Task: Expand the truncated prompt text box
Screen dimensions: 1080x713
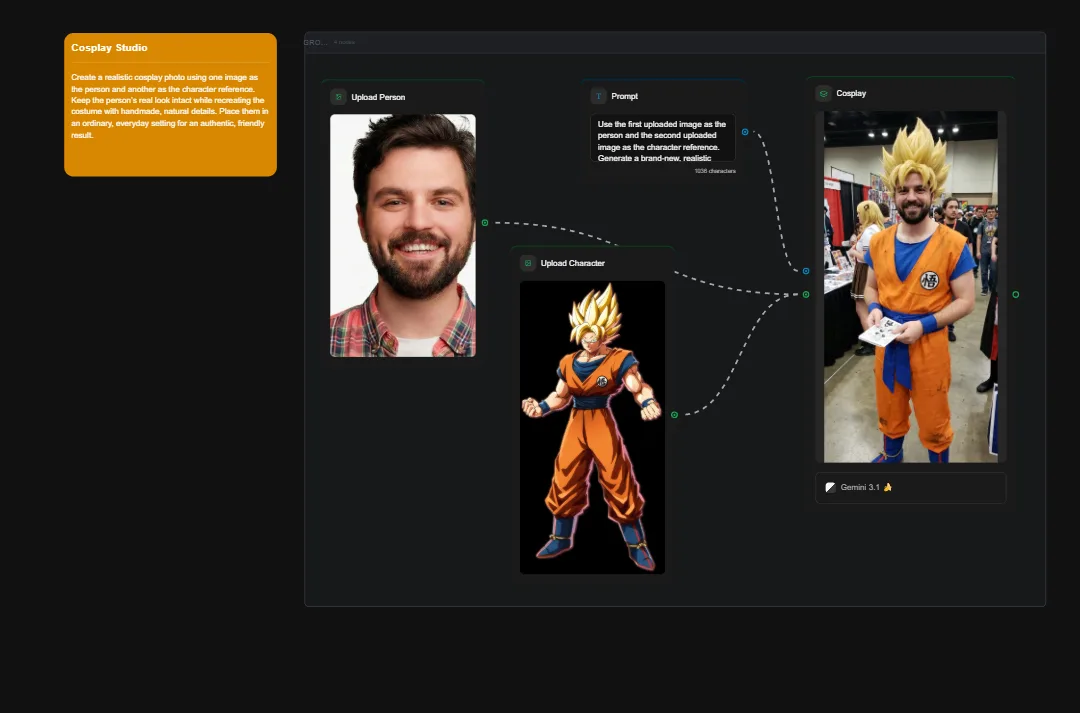Action: point(663,137)
